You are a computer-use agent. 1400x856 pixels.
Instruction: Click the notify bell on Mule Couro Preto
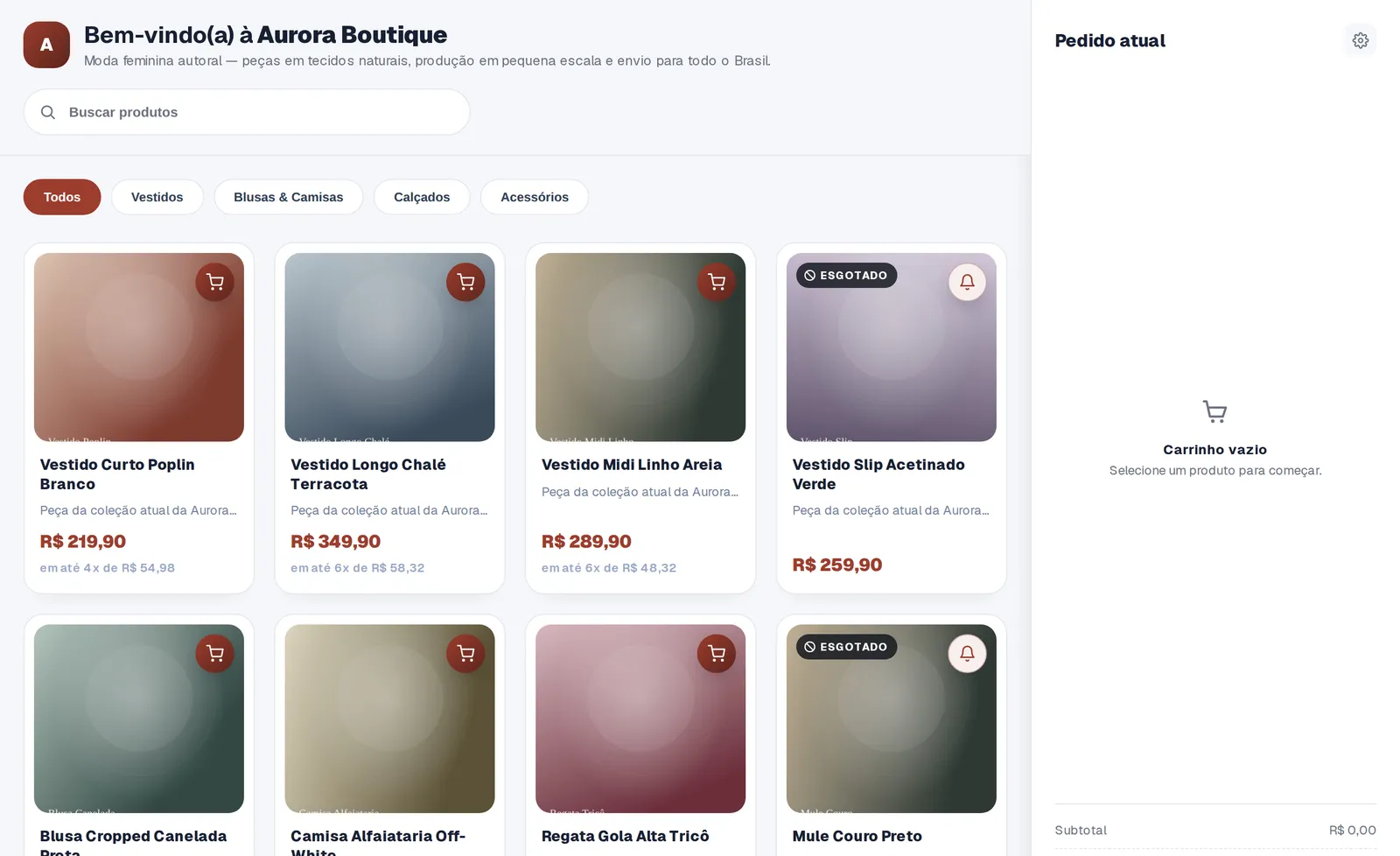(x=967, y=653)
